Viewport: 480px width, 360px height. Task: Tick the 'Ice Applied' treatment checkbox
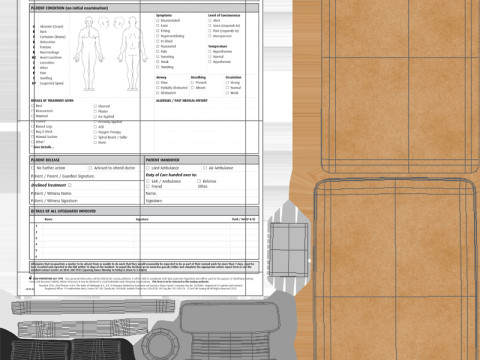click(x=95, y=117)
